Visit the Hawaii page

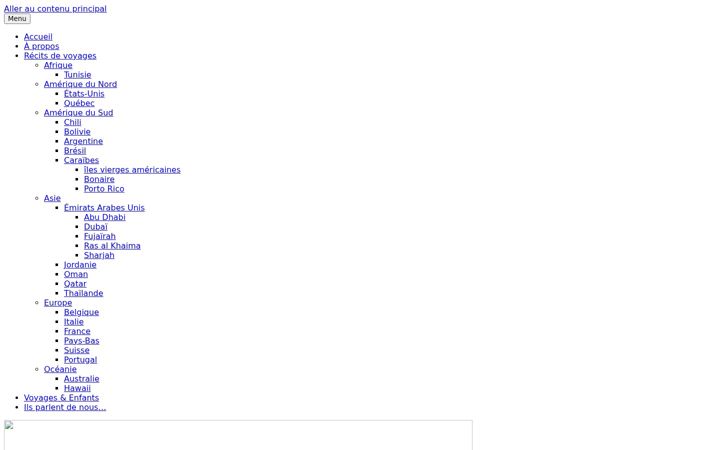click(77, 388)
